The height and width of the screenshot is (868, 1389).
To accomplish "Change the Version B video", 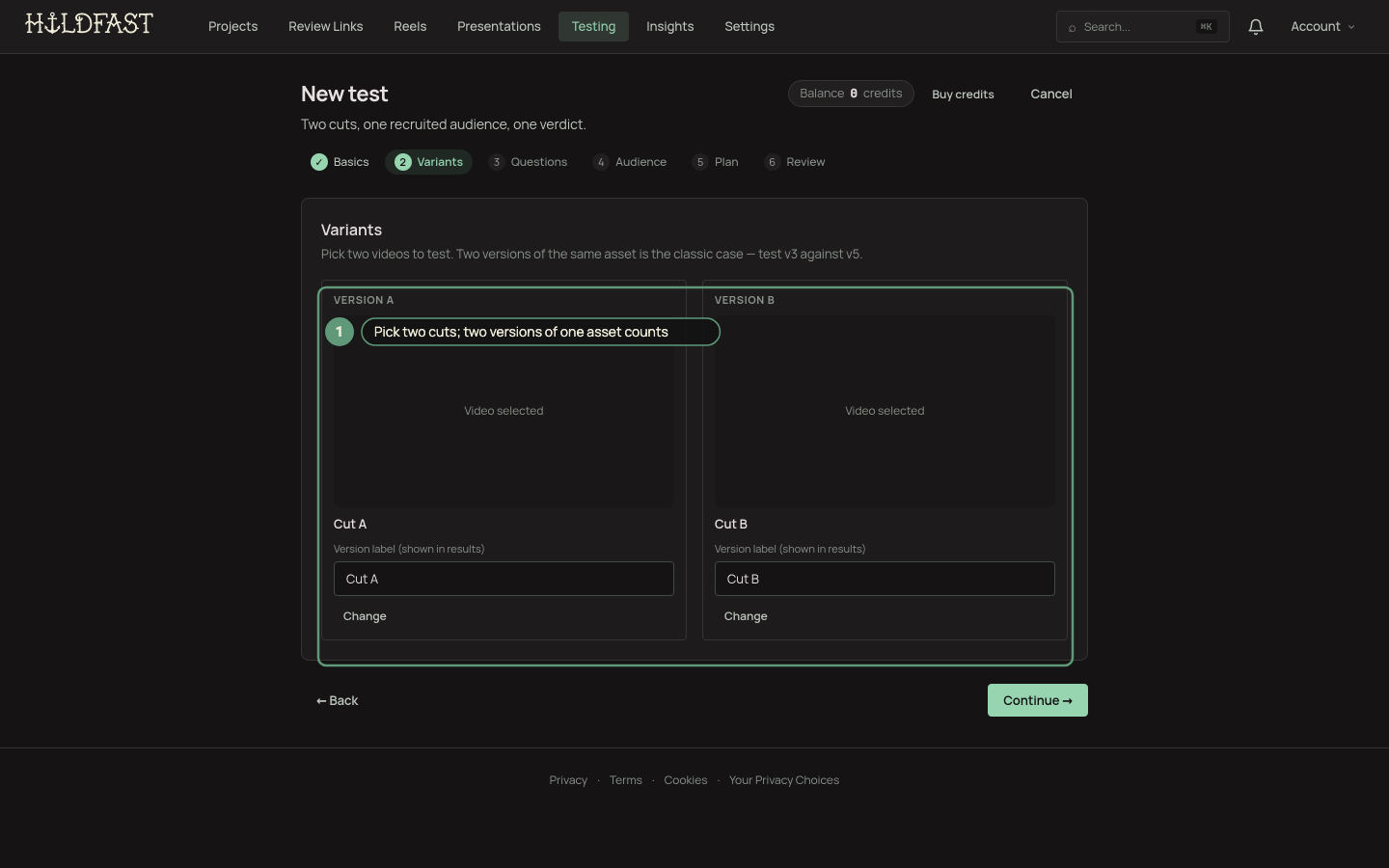I will tap(746, 616).
